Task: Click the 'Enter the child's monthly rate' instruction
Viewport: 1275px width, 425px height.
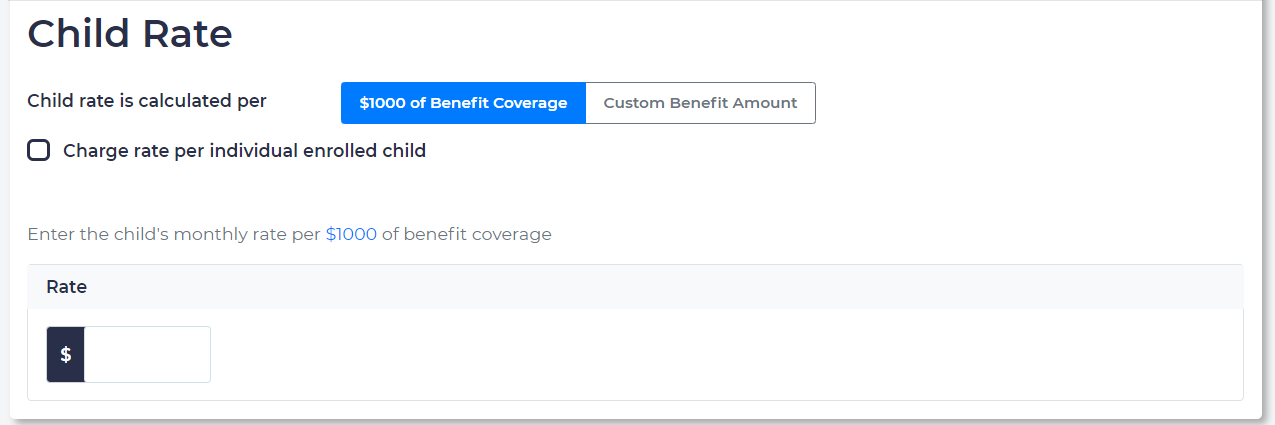Action: 173,235
